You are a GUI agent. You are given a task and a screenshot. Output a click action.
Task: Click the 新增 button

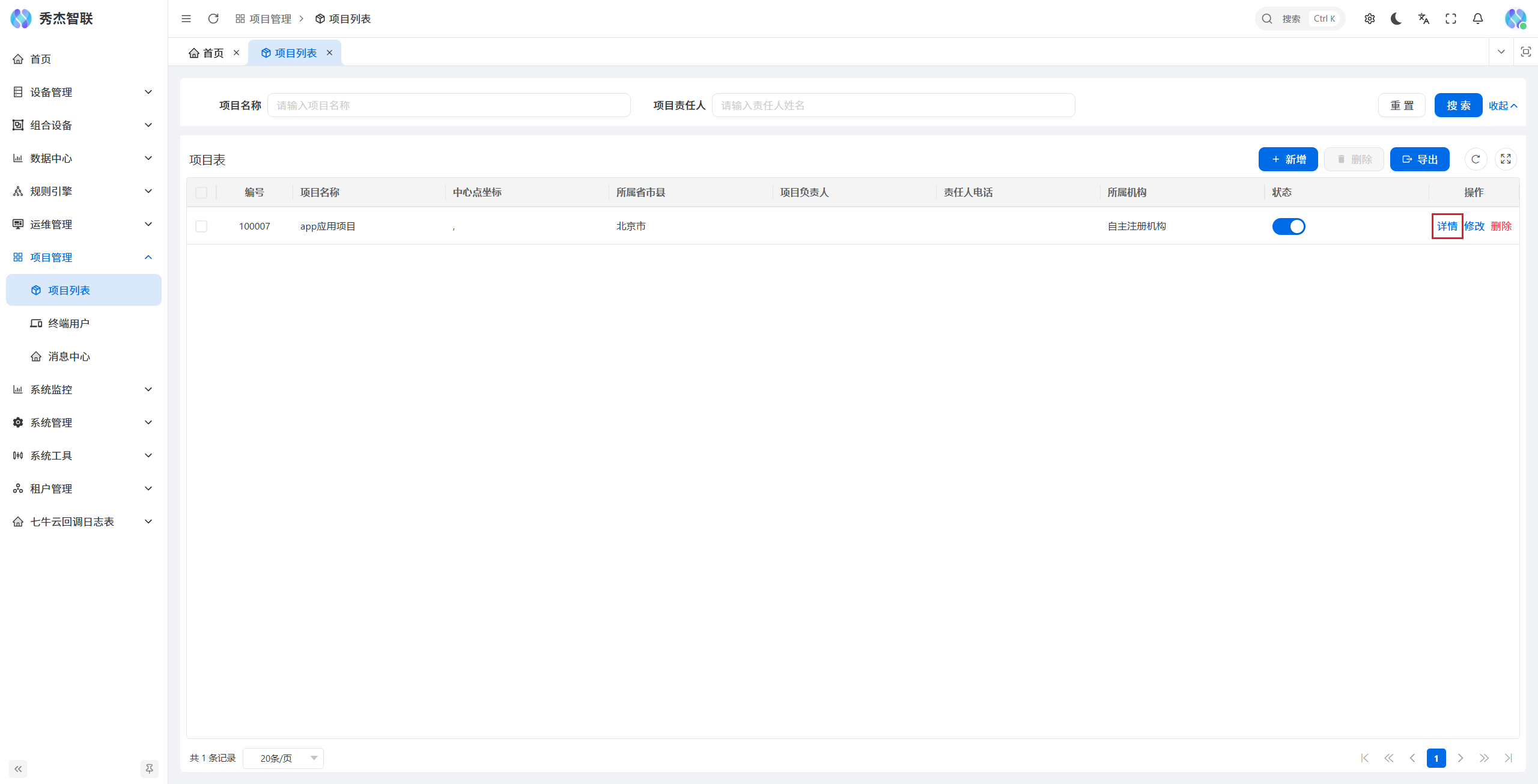[1288, 159]
